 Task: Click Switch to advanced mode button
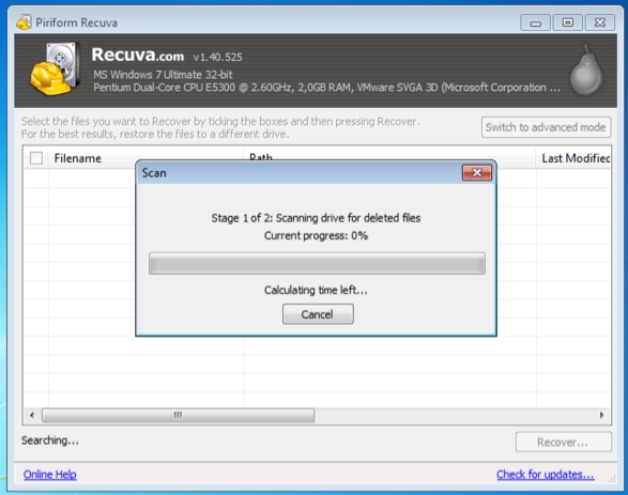(x=546, y=127)
